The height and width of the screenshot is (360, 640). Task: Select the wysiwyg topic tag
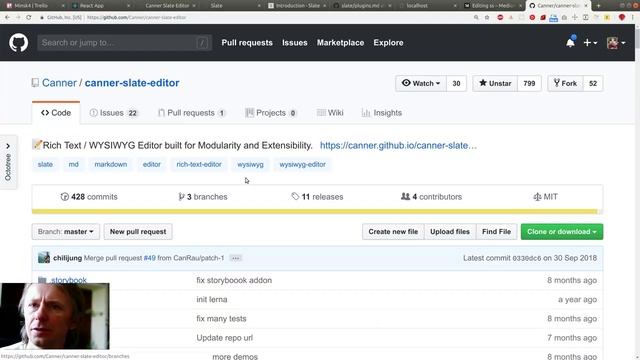coord(250,164)
